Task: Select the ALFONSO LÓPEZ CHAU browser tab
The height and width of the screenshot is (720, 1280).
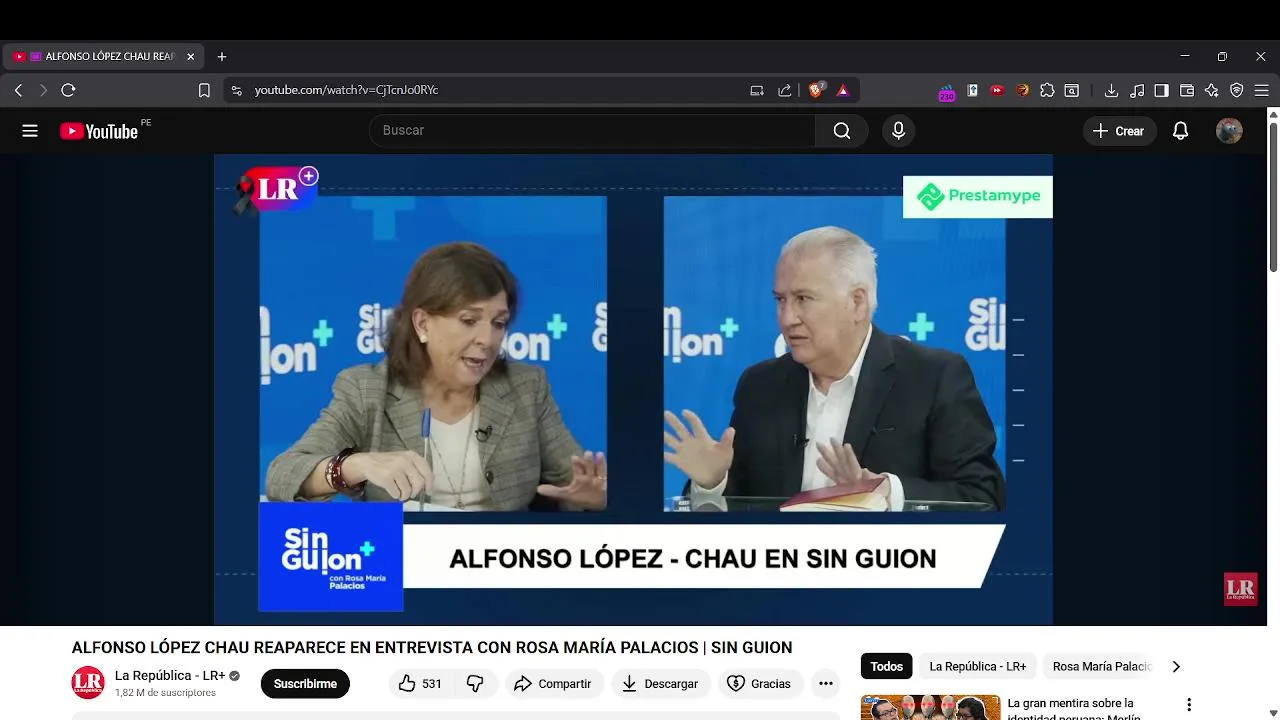Action: point(104,57)
